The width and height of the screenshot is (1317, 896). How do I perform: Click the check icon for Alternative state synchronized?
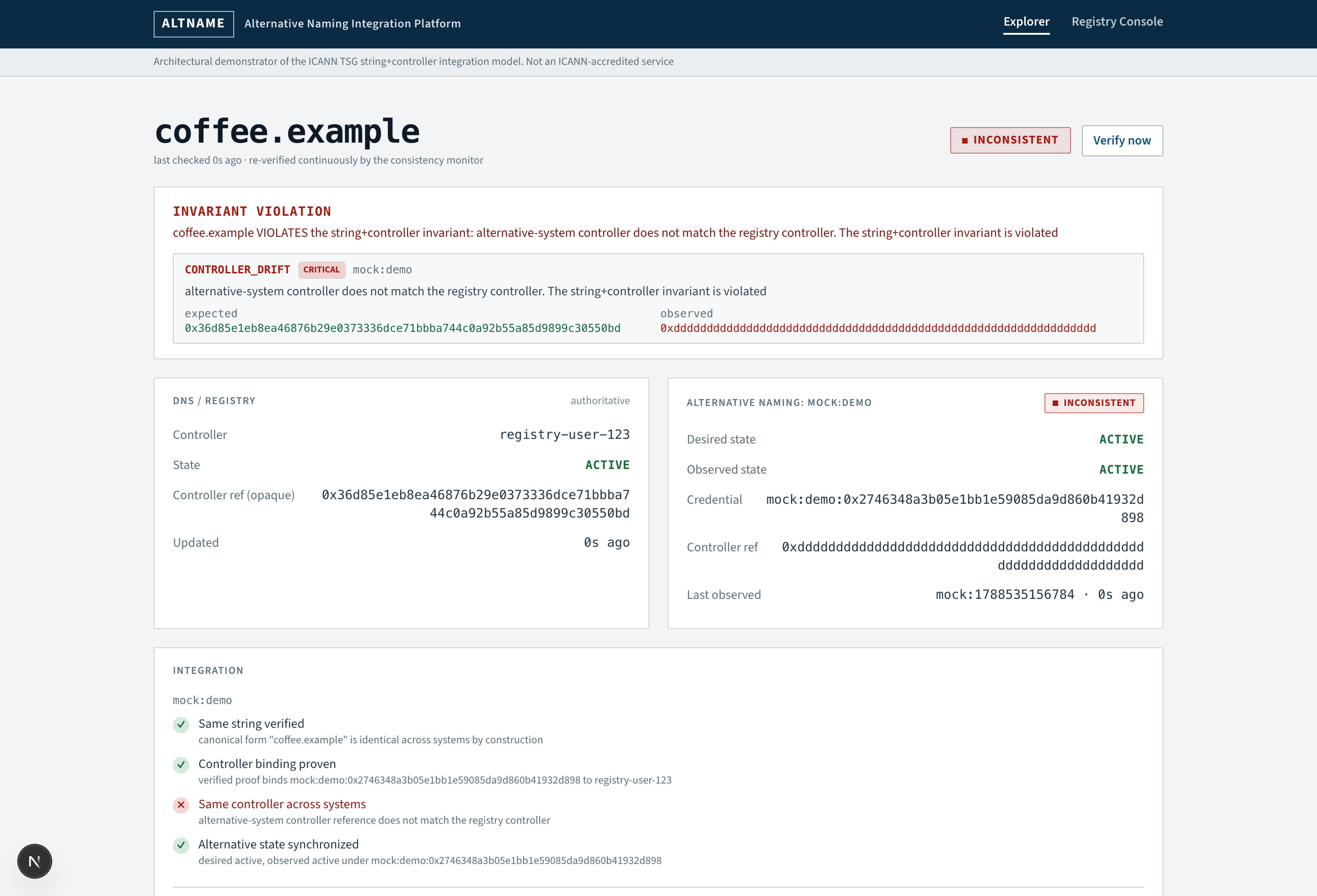pyautogui.click(x=181, y=845)
